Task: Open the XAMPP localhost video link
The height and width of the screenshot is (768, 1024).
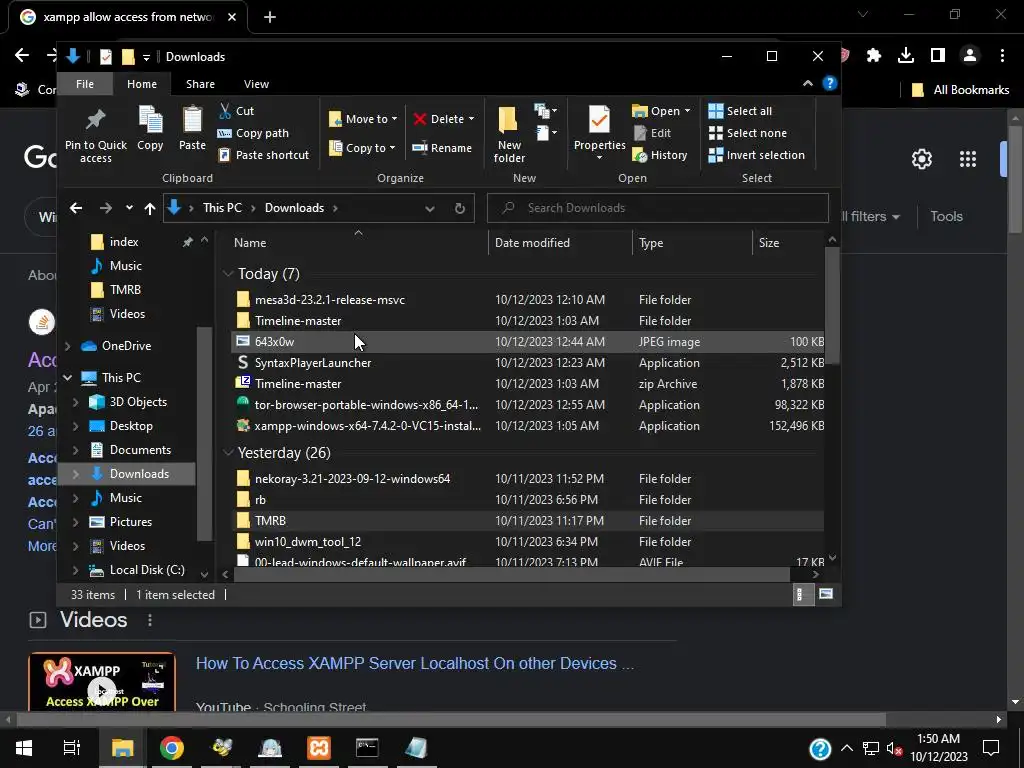Action: pyautogui.click(x=415, y=664)
